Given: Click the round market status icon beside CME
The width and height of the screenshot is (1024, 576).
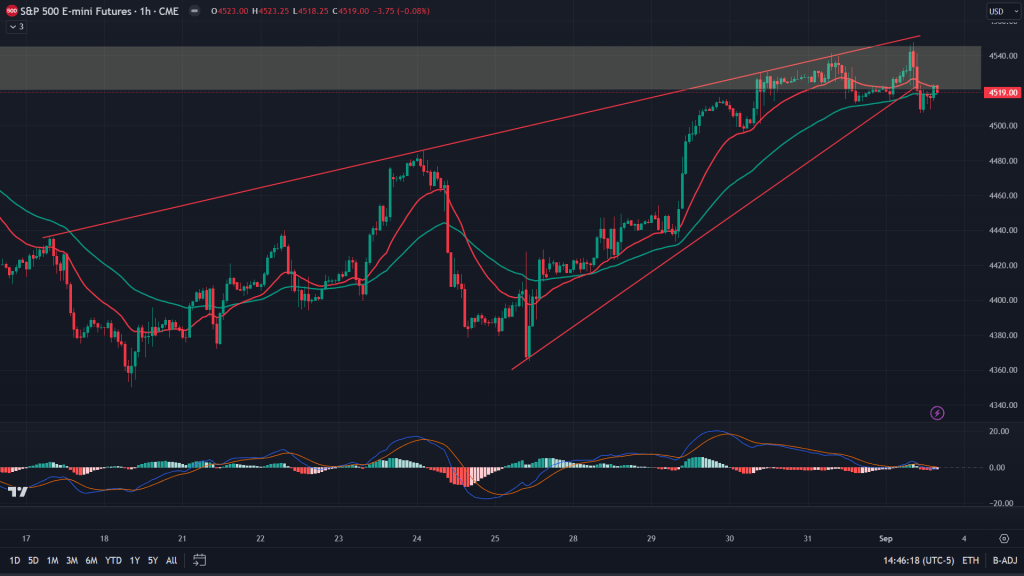Looking at the screenshot, I should point(192,11).
